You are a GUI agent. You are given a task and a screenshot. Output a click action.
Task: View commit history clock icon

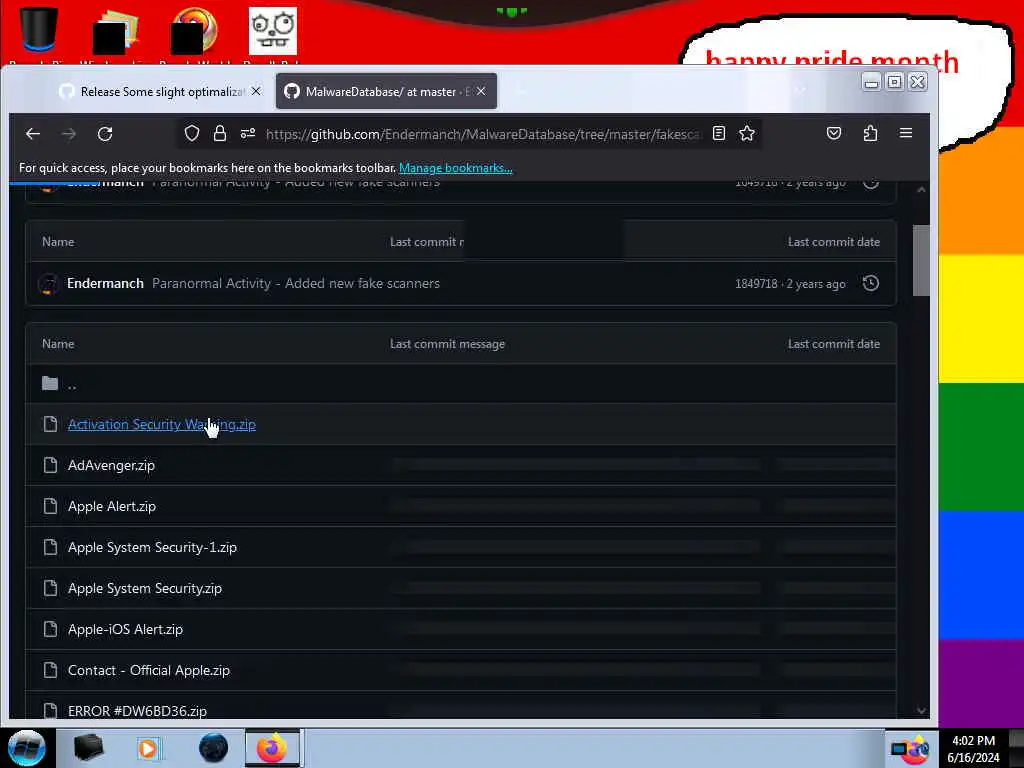871,283
